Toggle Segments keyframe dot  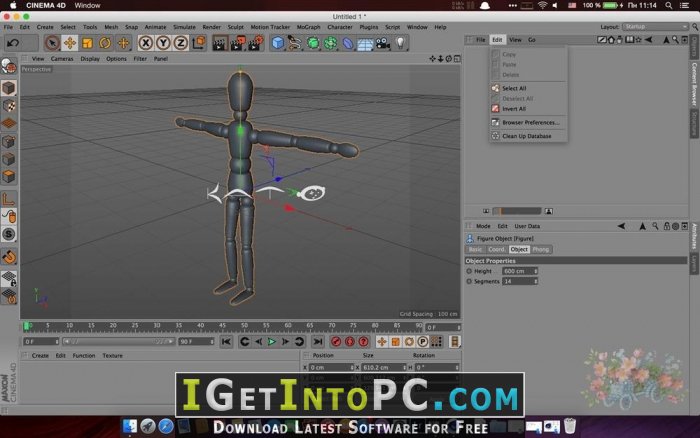pyautogui.click(x=469, y=281)
